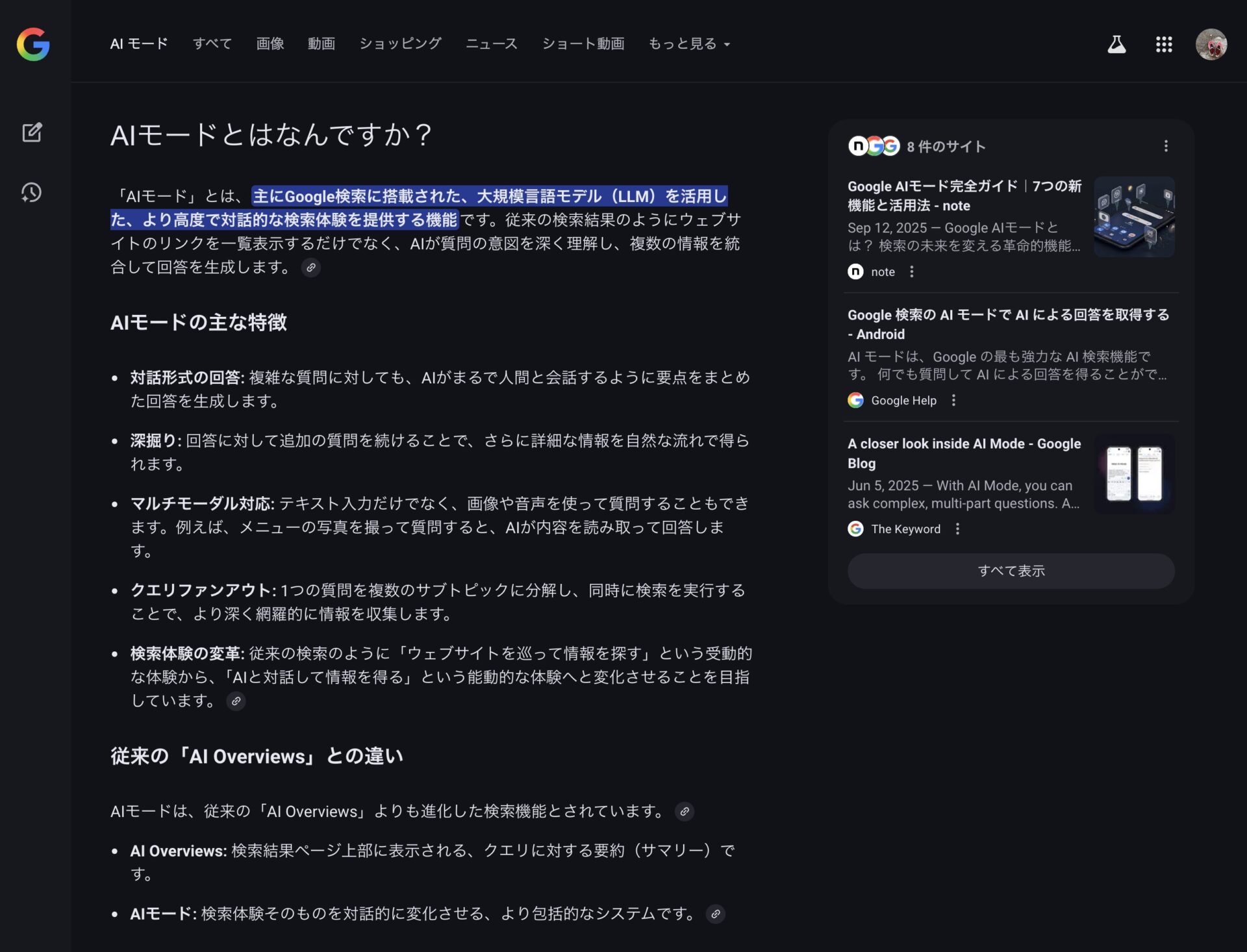
Task: Click The Keyword source name
Action: pos(905,529)
